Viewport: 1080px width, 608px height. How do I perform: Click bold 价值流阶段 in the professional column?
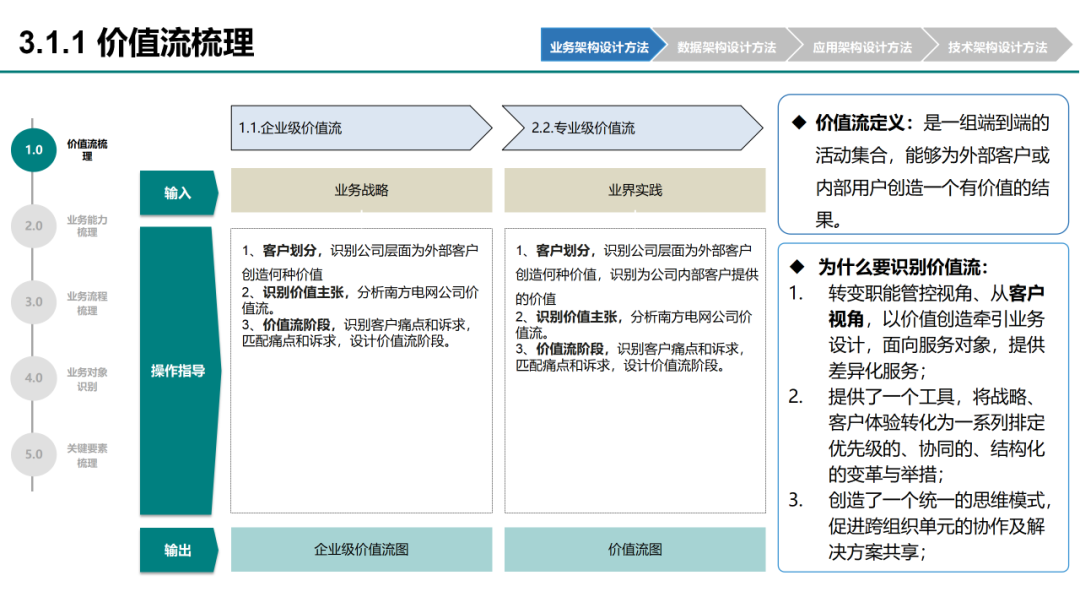(570, 349)
